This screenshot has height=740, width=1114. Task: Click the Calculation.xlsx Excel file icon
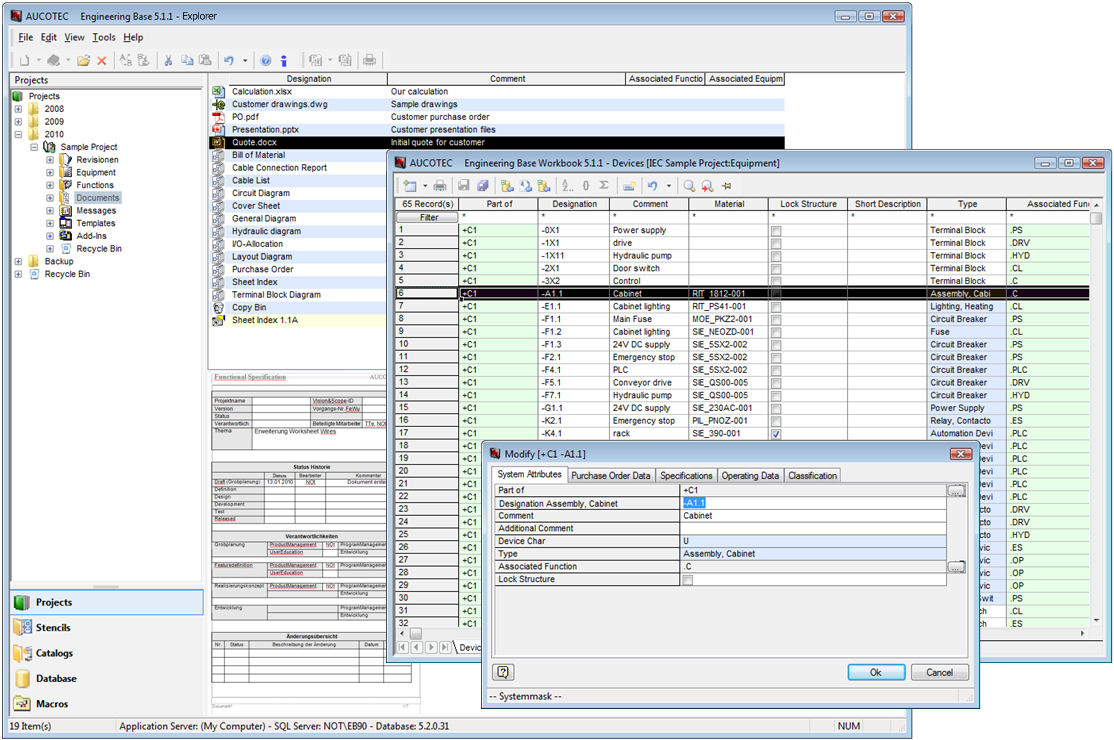(219, 92)
